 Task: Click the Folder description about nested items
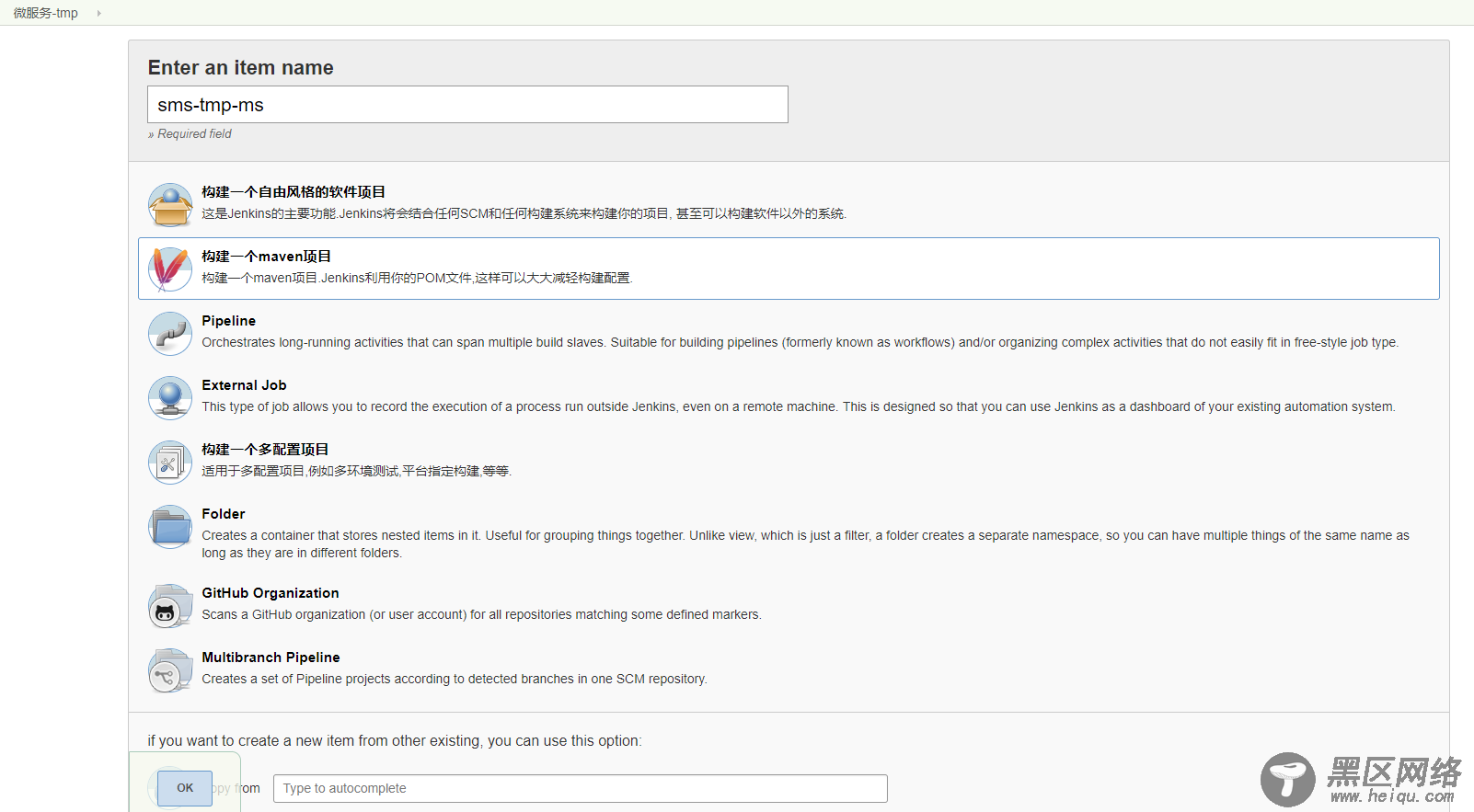click(x=806, y=543)
